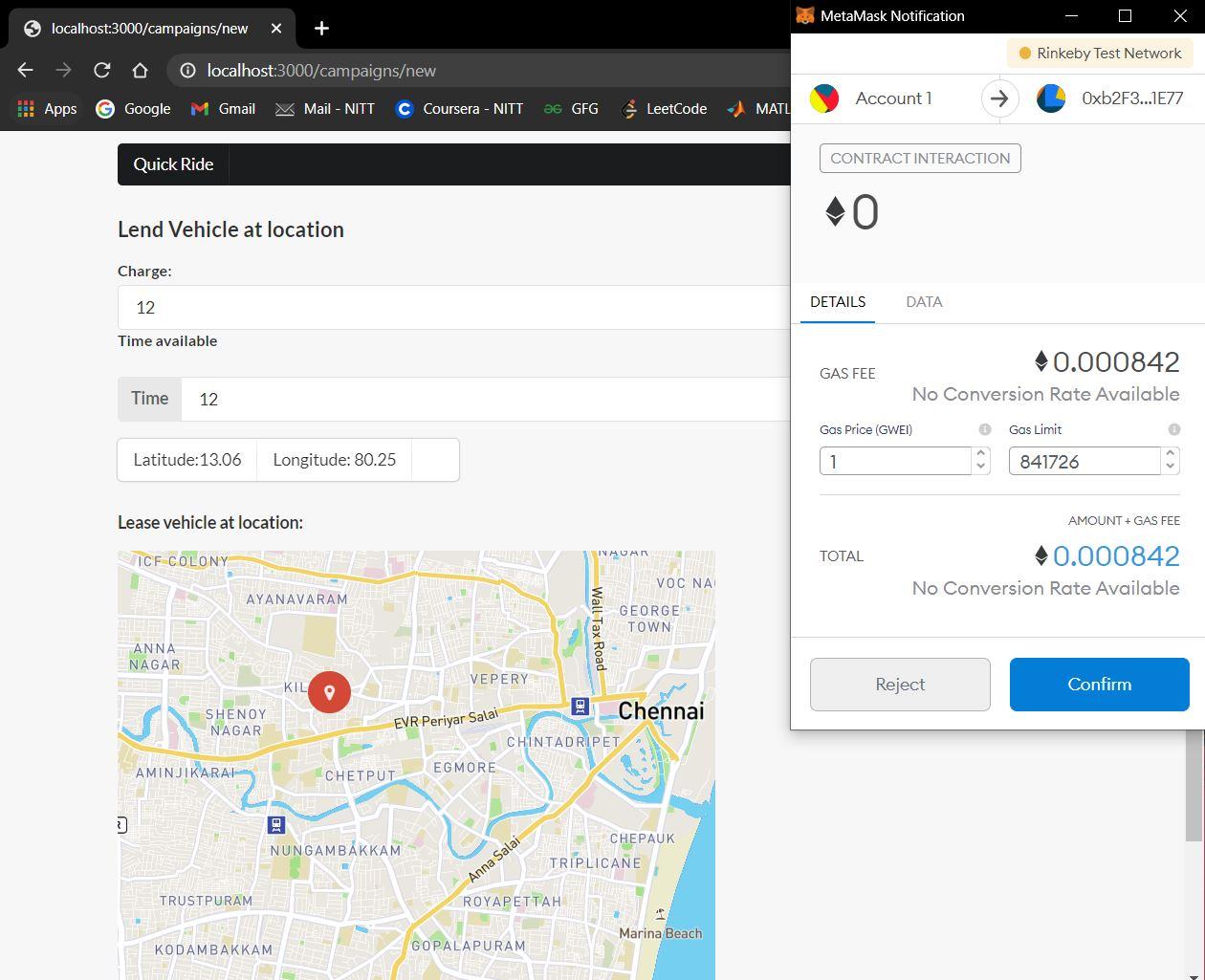The width and height of the screenshot is (1205, 980).
Task: Select the Latitude:13.06 label
Action: tap(187, 459)
